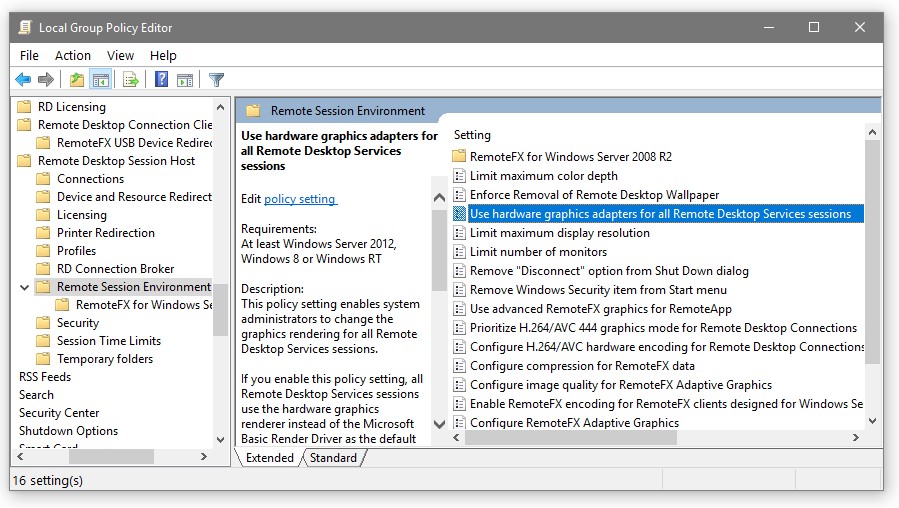Select the Session Time Limits tree folder

[x=108, y=341]
